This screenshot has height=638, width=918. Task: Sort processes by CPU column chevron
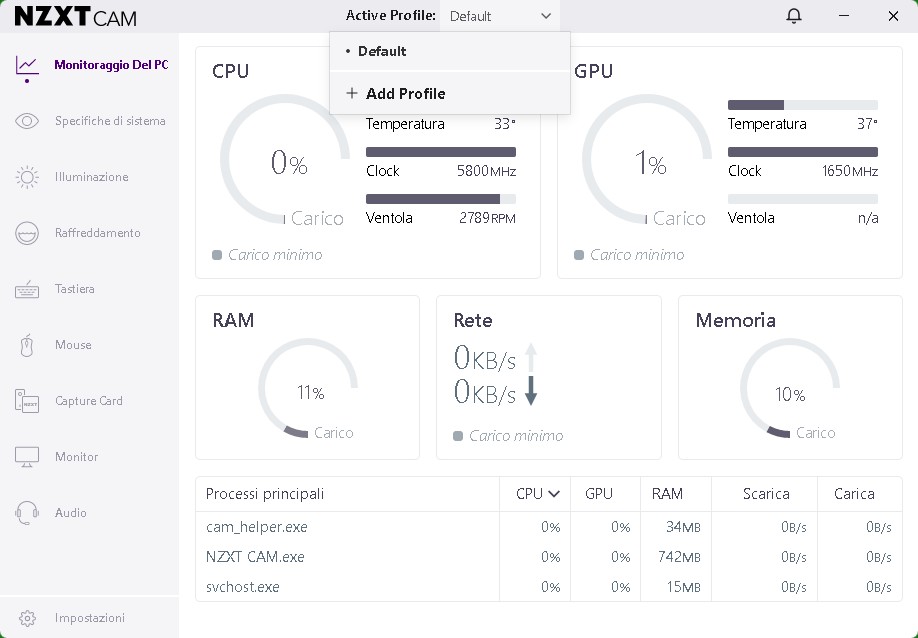tap(553, 494)
